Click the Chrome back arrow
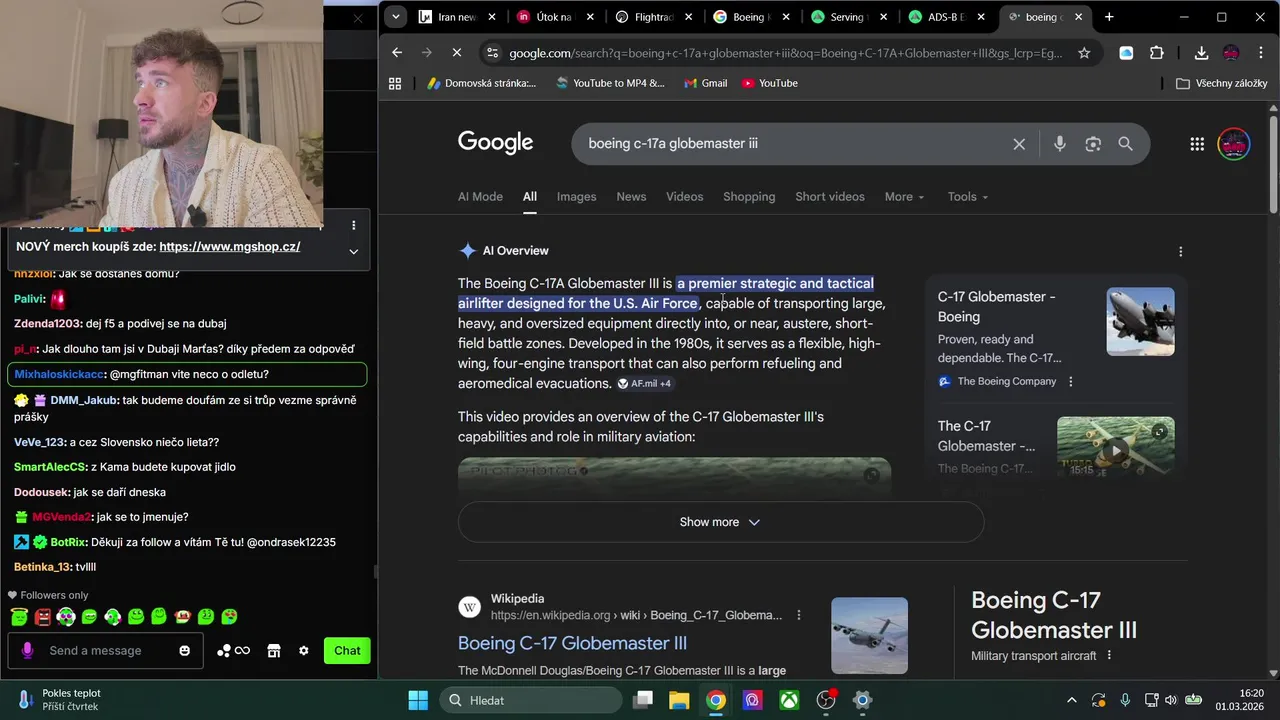The height and width of the screenshot is (720, 1280). tap(397, 53)
